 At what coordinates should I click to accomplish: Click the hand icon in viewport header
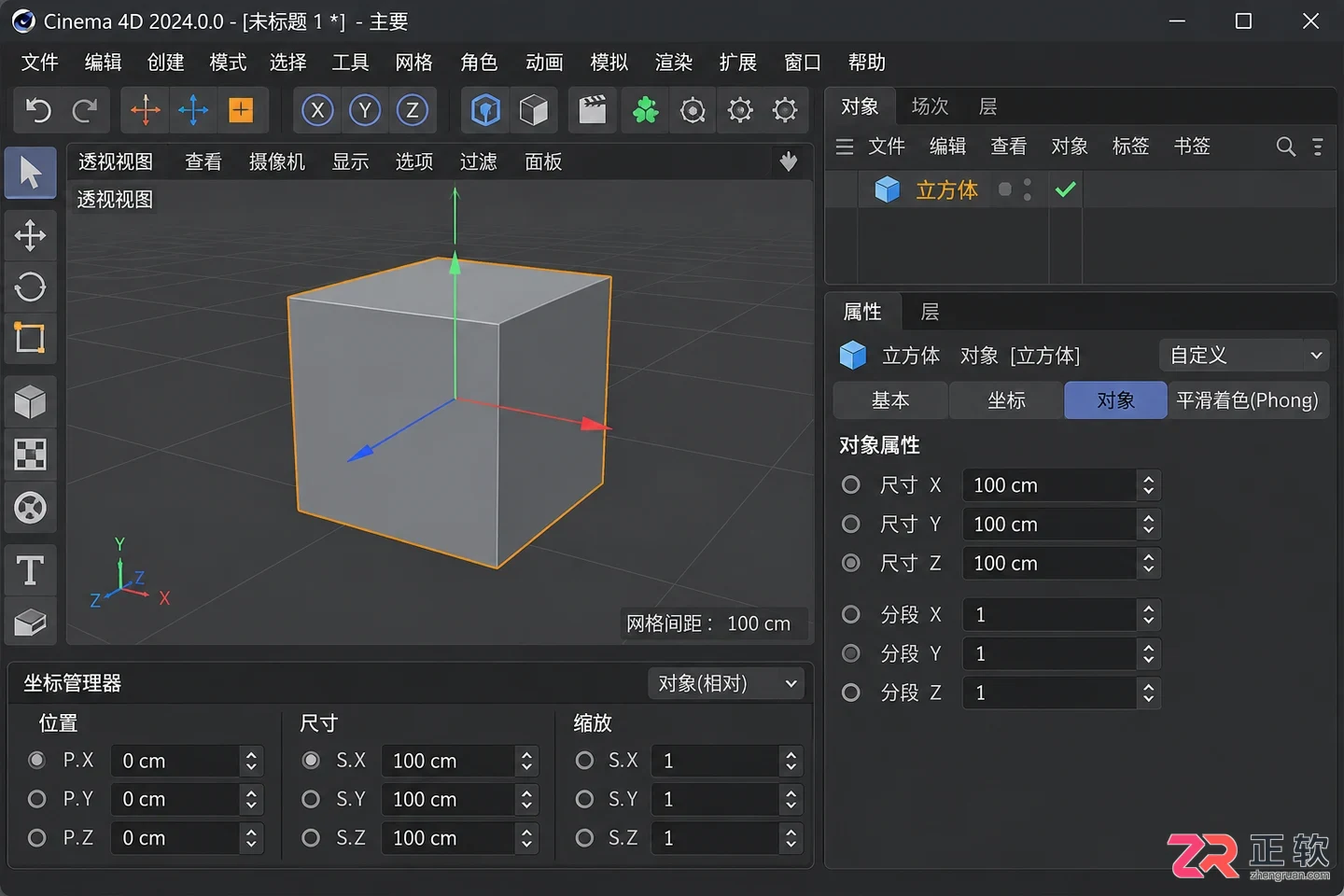789,161
